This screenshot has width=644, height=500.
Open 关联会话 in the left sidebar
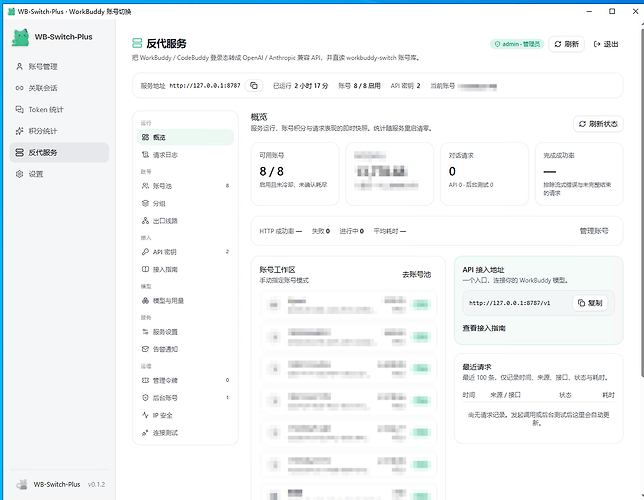pyautogui.click(x=59, y=88)
